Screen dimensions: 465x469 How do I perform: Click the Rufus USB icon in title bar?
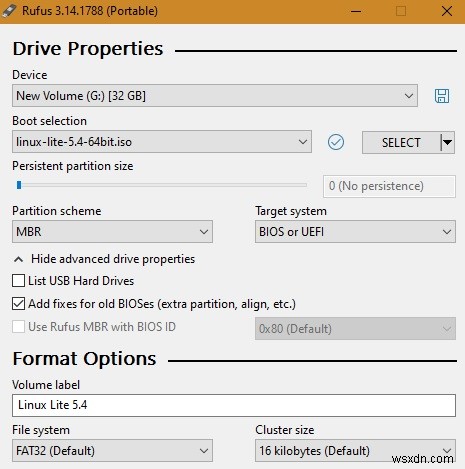(9, 10)
